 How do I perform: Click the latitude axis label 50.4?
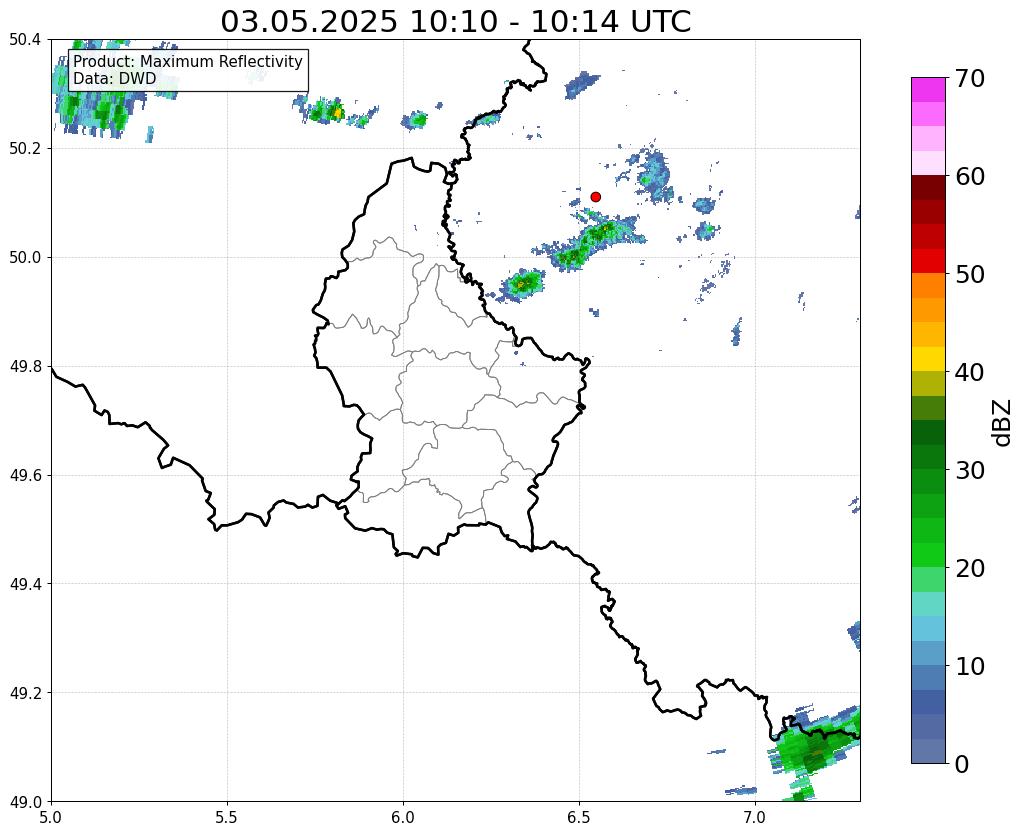25,40
